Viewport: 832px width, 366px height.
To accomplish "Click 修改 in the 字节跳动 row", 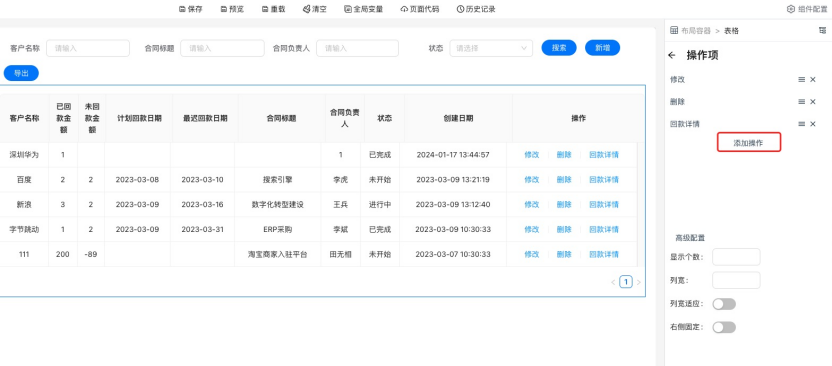I will (x=532, y=230).
